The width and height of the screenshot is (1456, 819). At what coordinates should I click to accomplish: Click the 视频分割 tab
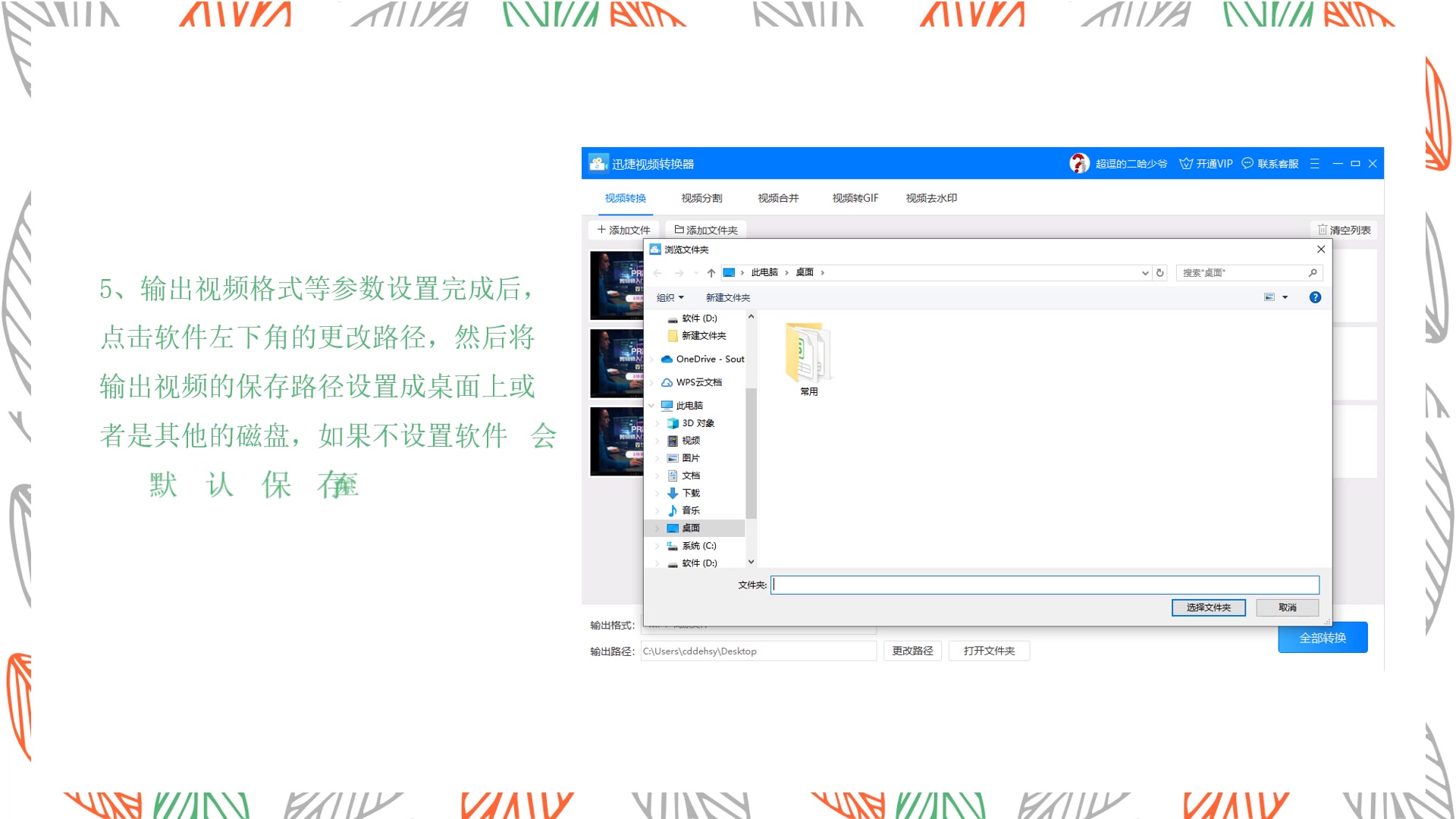point(700,197)
